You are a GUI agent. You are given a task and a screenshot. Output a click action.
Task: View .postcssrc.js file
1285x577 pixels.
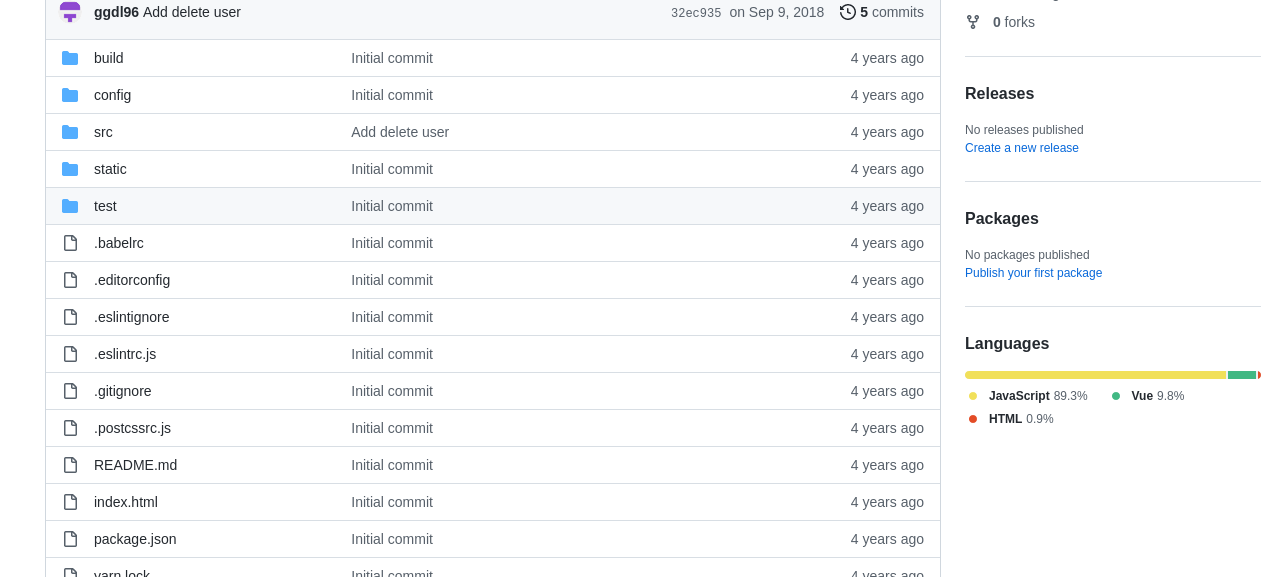tap(132, 428)
